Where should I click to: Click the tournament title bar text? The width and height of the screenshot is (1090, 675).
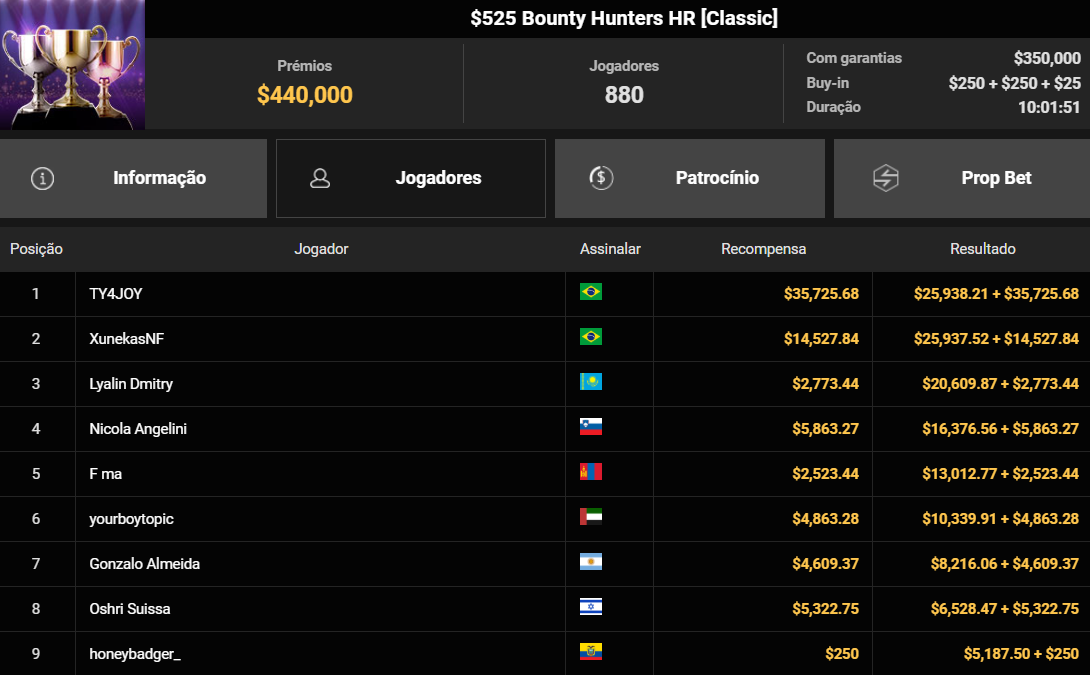click(x=622, y=17)
